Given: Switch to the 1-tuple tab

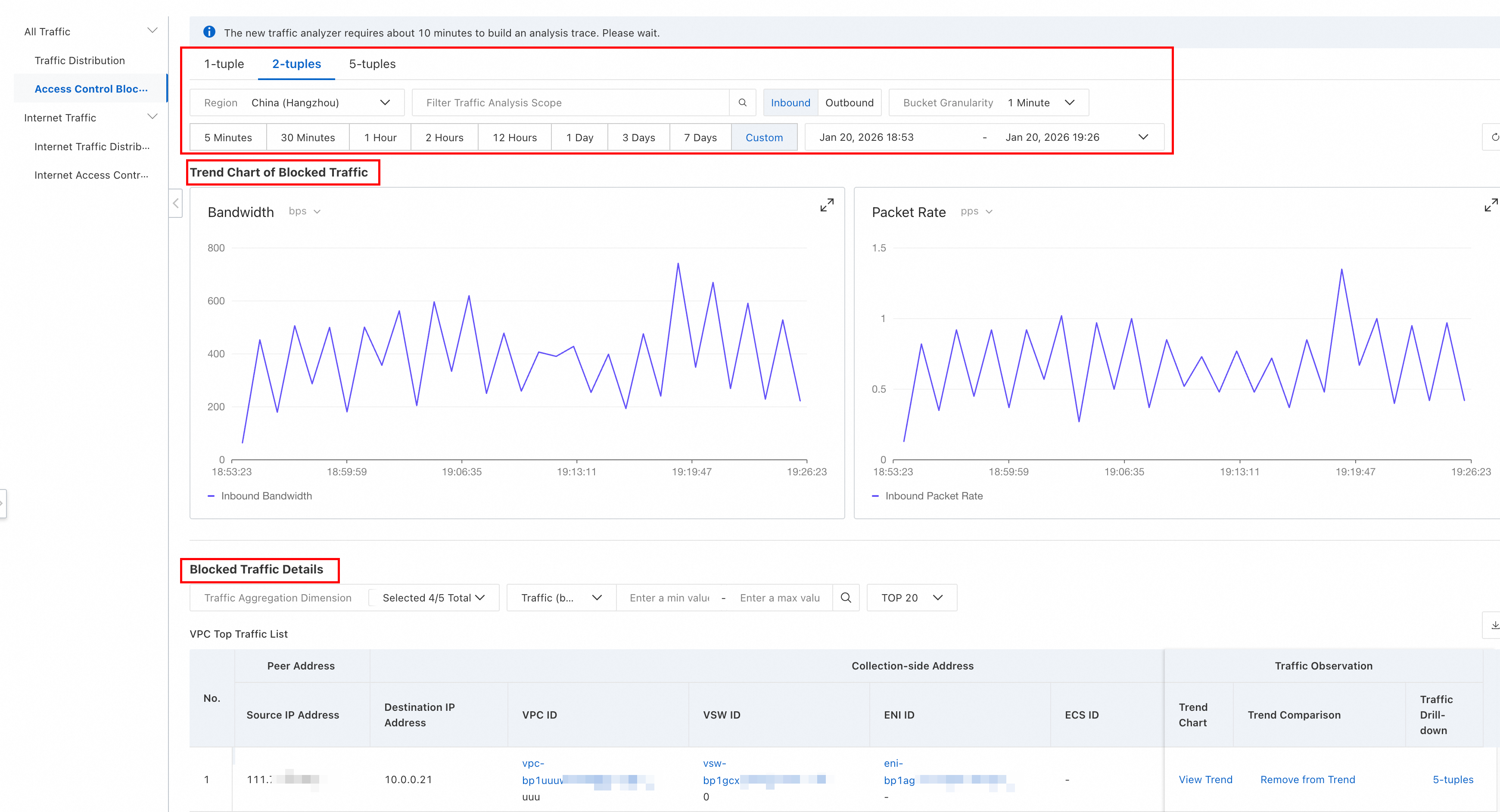Looking at the screenshot, I should coord(224,64).
